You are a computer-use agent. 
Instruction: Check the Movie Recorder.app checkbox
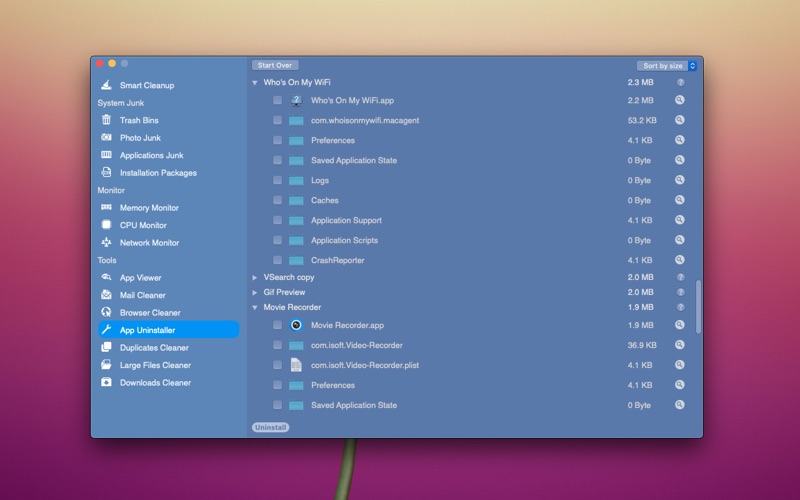[277, 325]
